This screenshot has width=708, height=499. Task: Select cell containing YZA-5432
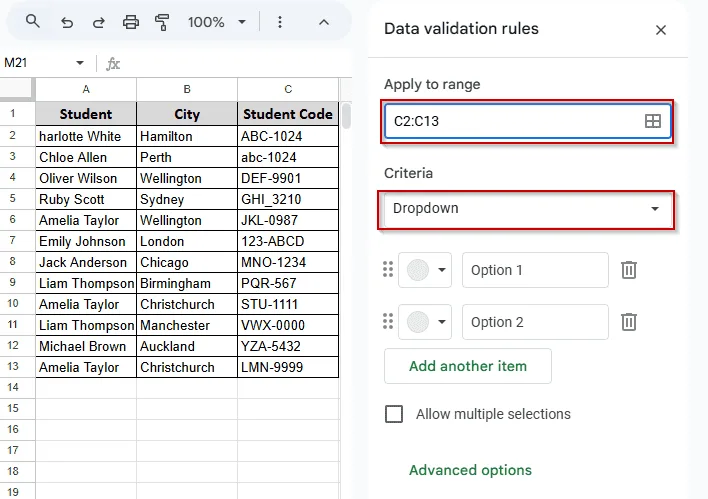(288, 346)
